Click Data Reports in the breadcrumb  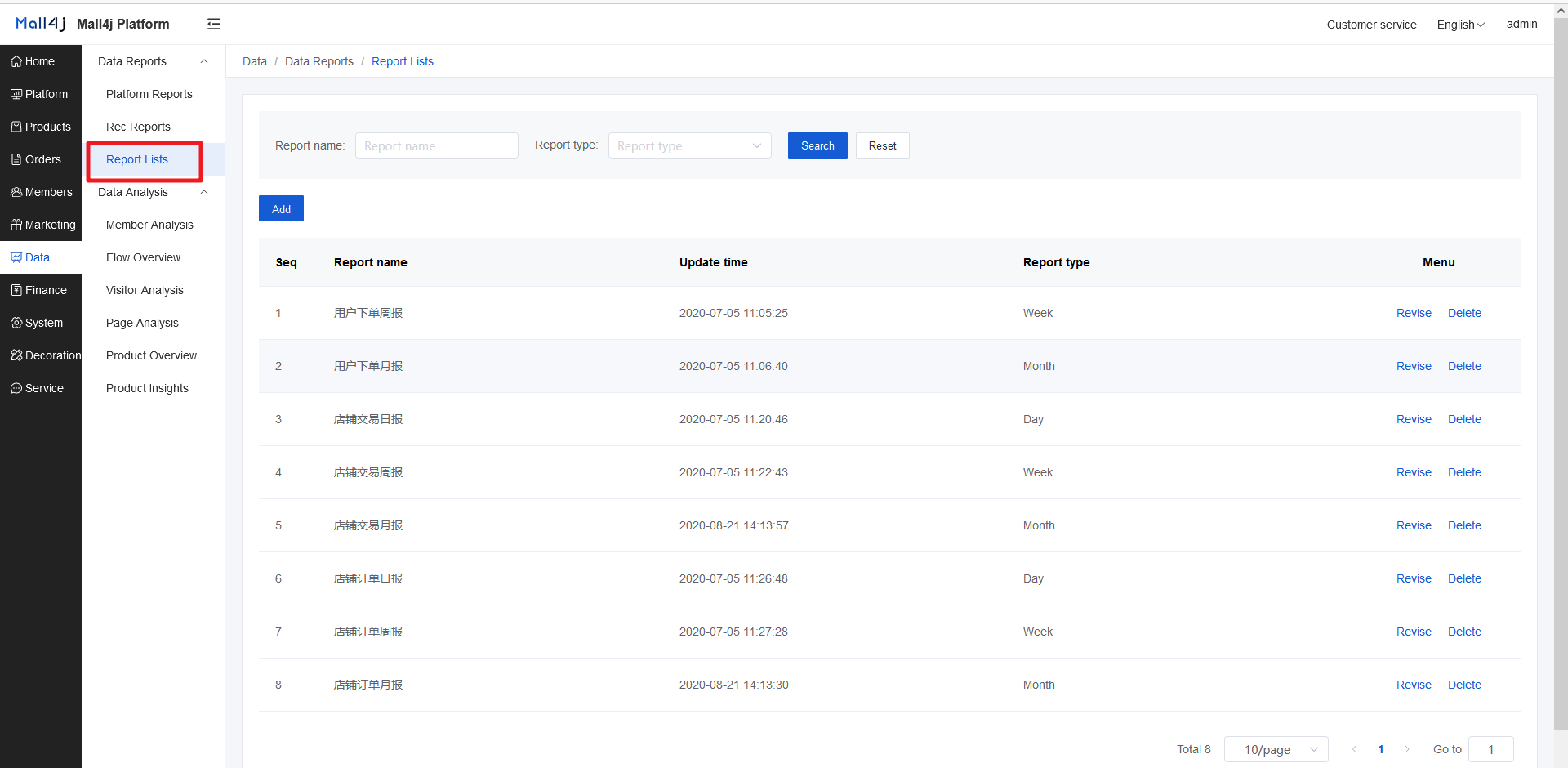(319, 61)
